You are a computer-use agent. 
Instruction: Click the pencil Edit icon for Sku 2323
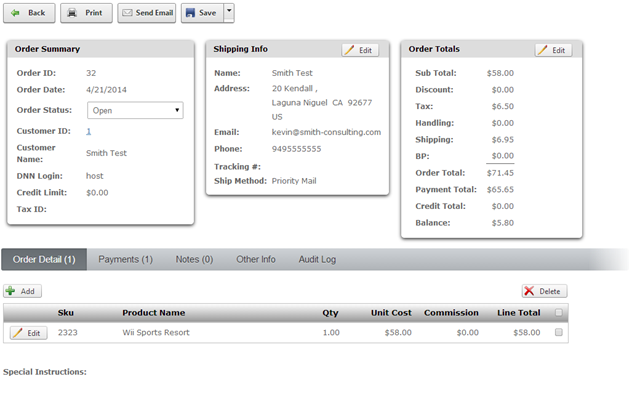pyautogui.click(x=17, y=333)
